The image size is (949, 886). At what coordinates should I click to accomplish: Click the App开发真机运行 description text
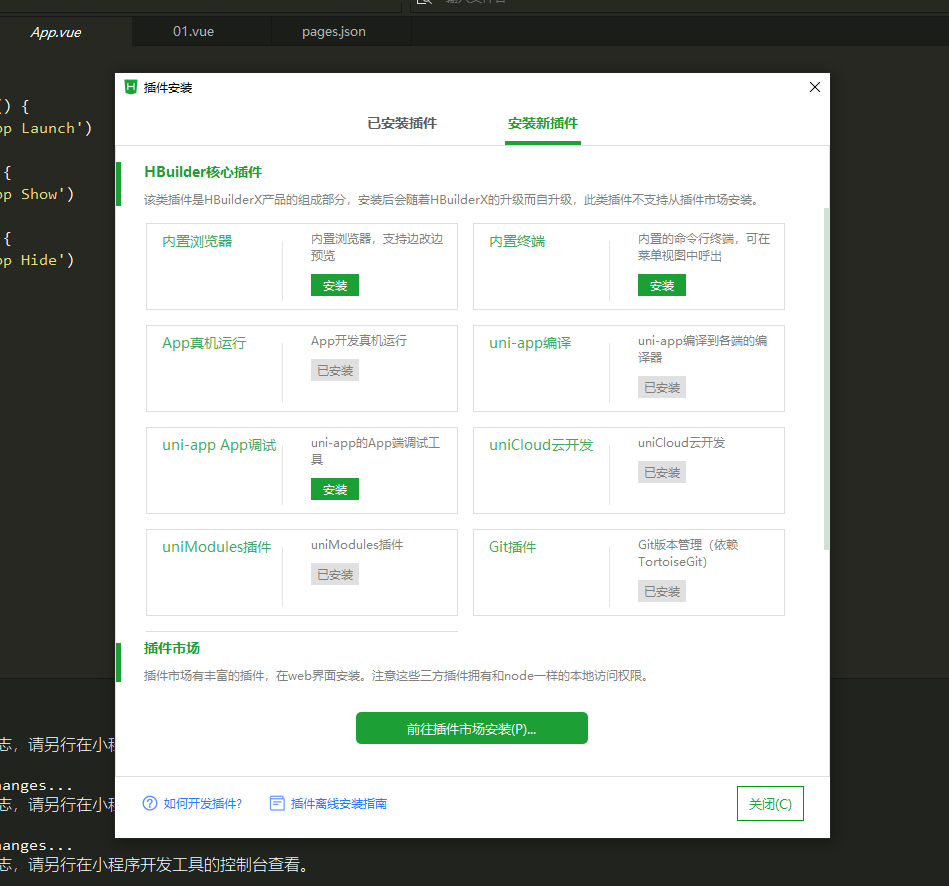[x=359, y=341]
